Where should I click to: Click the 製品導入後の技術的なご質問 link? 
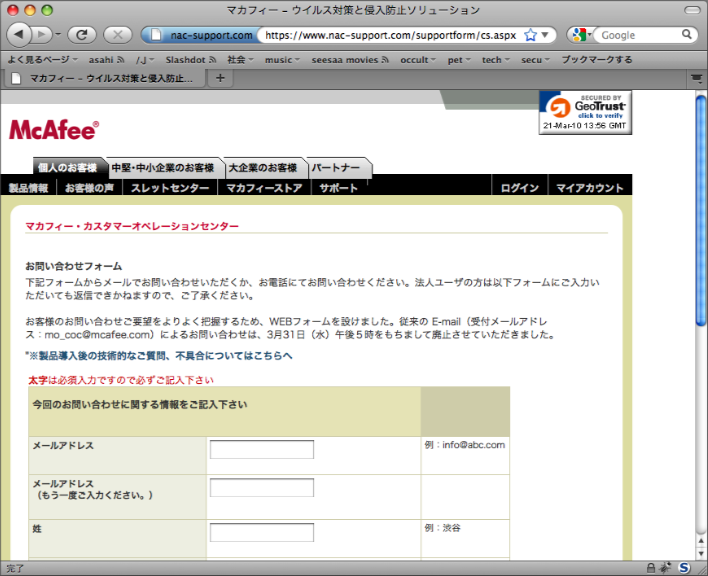click(x=161, y=356)
